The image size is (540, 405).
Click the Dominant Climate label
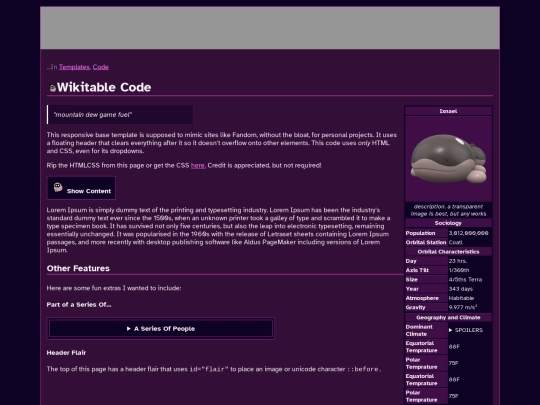(x=419, y=330)
